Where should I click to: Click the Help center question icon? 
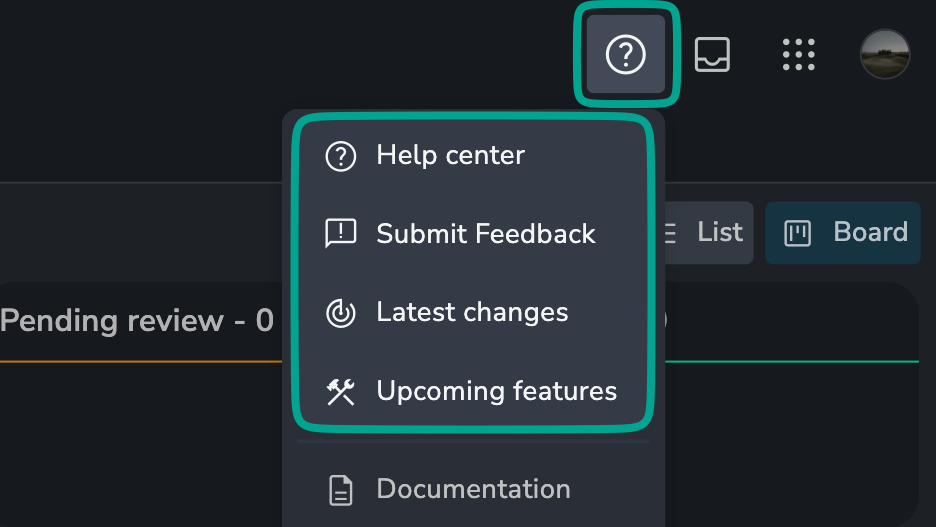[341, 156]
